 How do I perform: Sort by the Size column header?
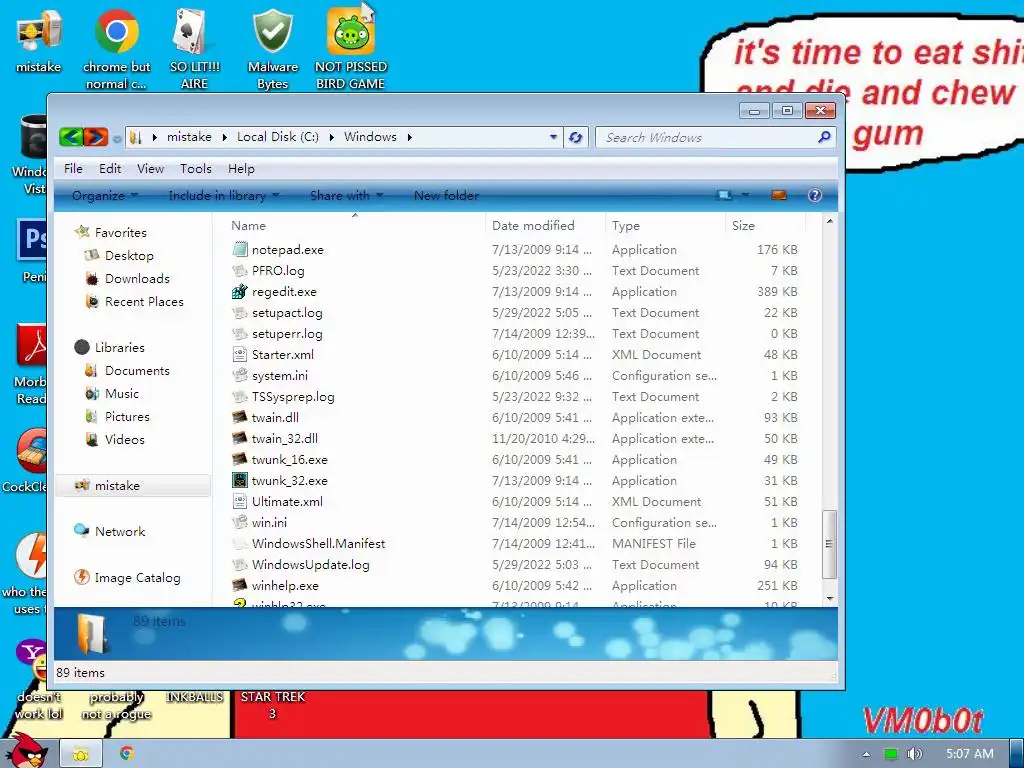(765, 225)
